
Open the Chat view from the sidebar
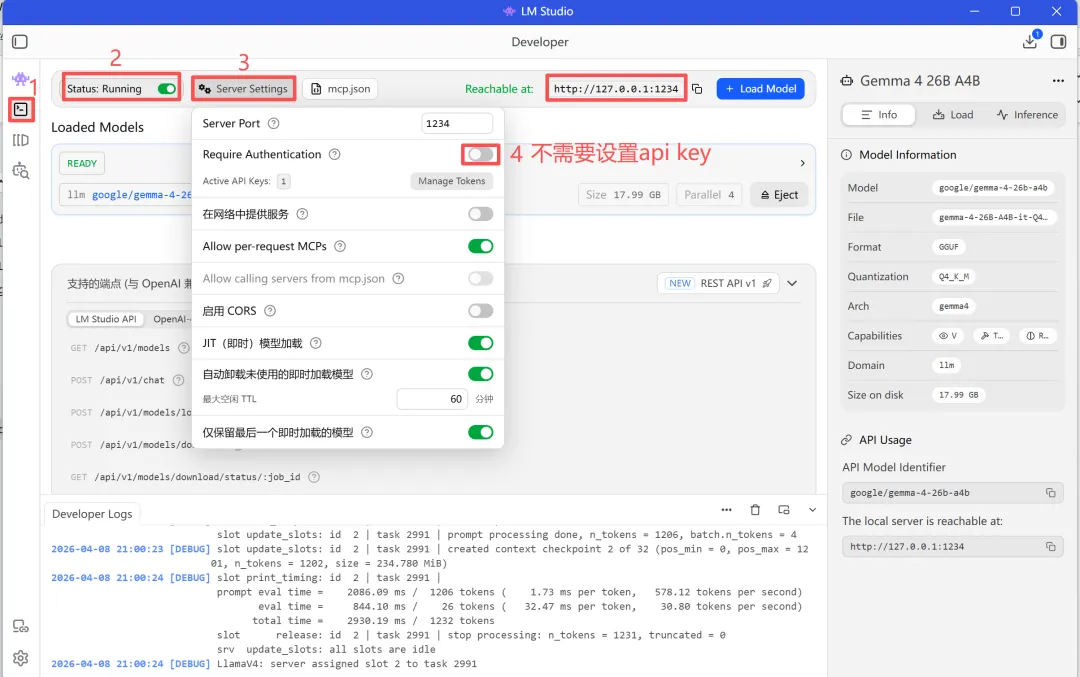(20, 79)
